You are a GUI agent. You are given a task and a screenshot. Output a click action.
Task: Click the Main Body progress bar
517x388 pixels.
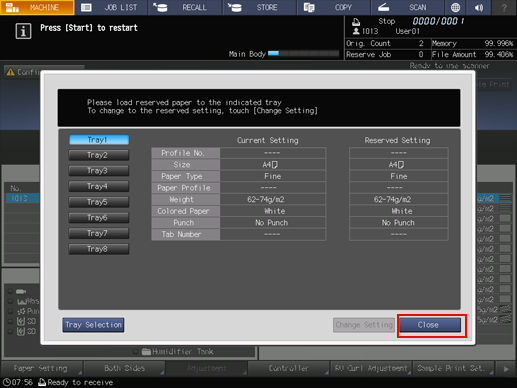point(303,54)
